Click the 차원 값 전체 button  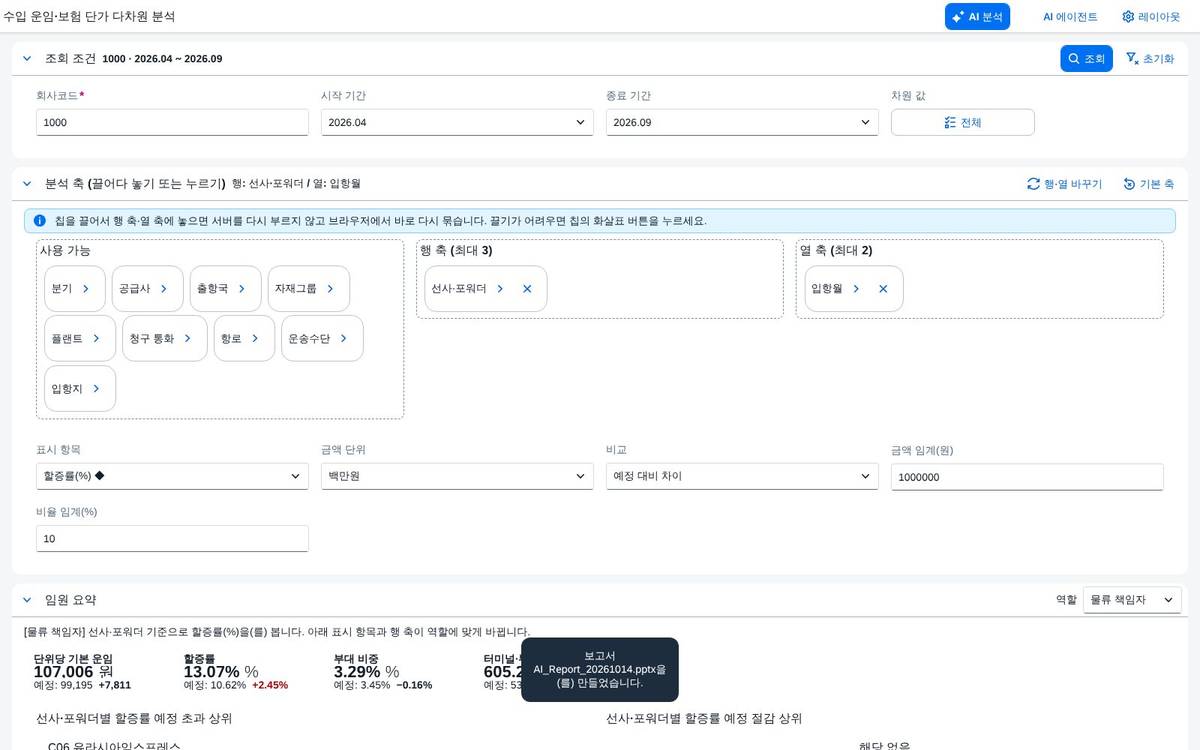(x=962, y=122)
